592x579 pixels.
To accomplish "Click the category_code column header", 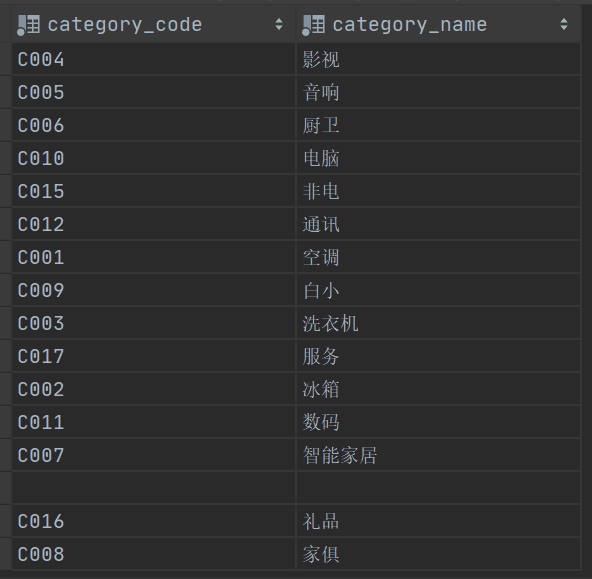I will pyautogui.click(x=153, y=24).
